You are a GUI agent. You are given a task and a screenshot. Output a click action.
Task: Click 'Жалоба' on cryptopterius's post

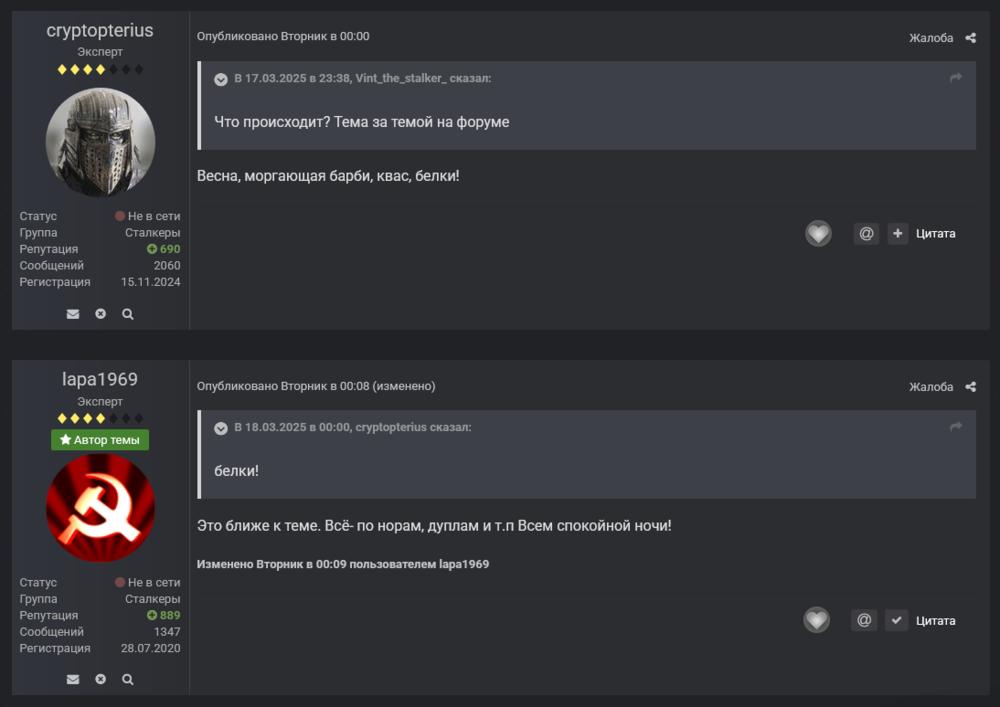[x=932, y=37]
